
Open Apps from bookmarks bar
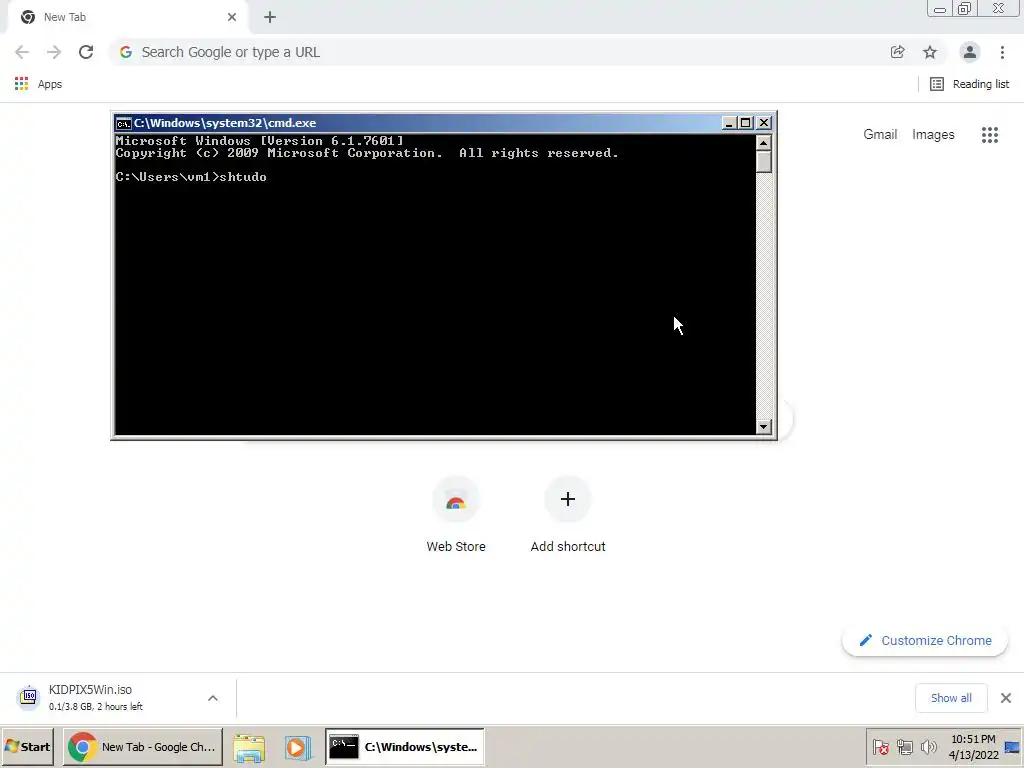tap(38, 84)
